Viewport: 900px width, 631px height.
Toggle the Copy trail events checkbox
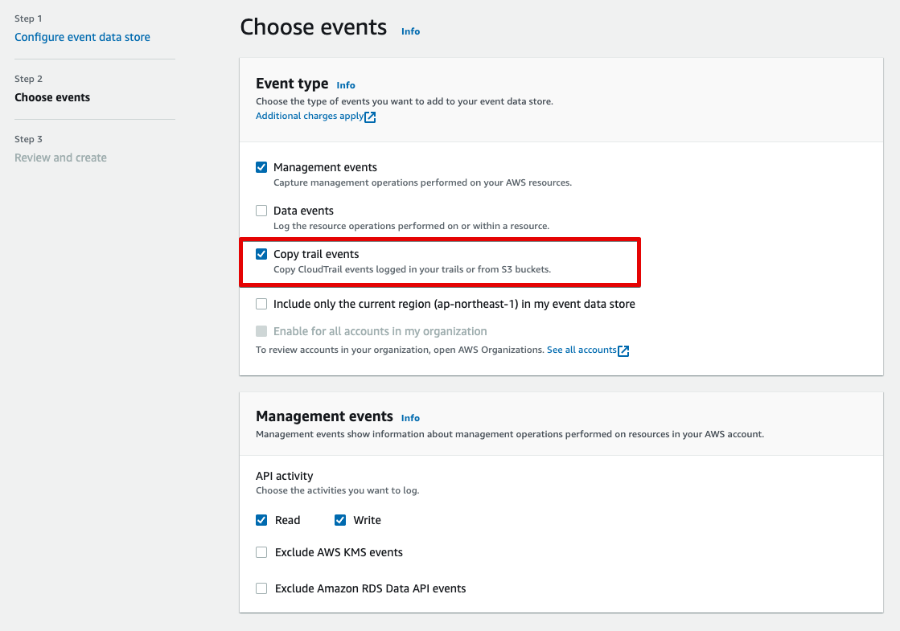click(261, 254)
